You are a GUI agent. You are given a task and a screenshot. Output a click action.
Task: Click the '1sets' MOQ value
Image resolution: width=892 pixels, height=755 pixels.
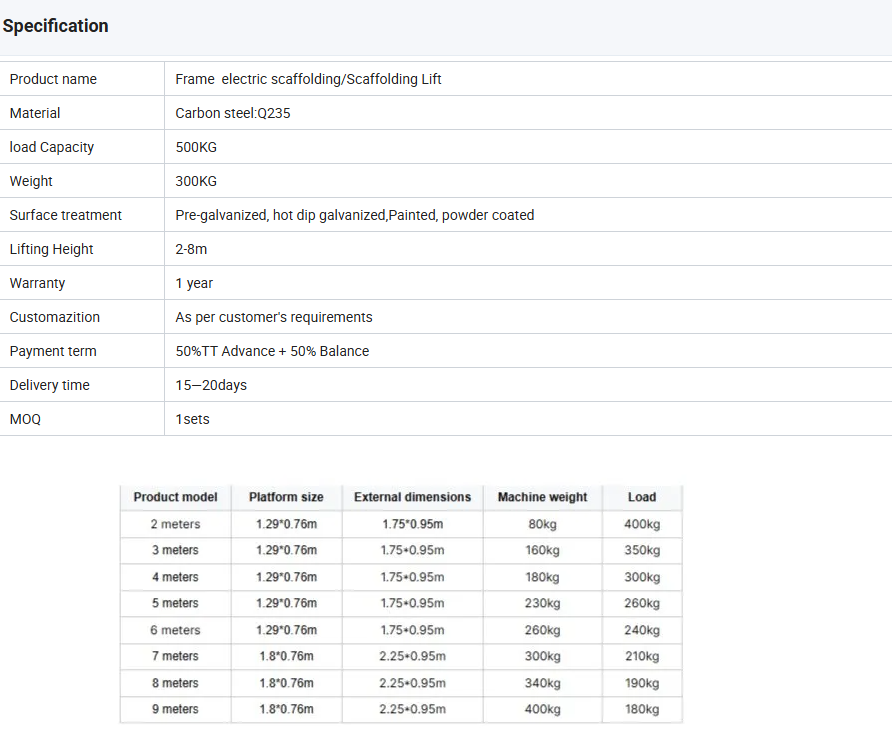[x=193, y=419]
